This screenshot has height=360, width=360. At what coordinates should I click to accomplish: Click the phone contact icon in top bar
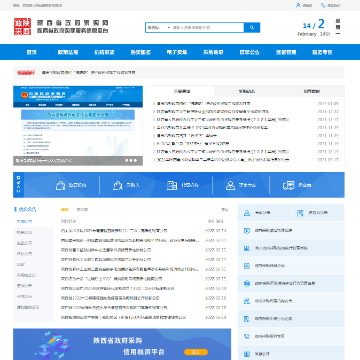323,5
